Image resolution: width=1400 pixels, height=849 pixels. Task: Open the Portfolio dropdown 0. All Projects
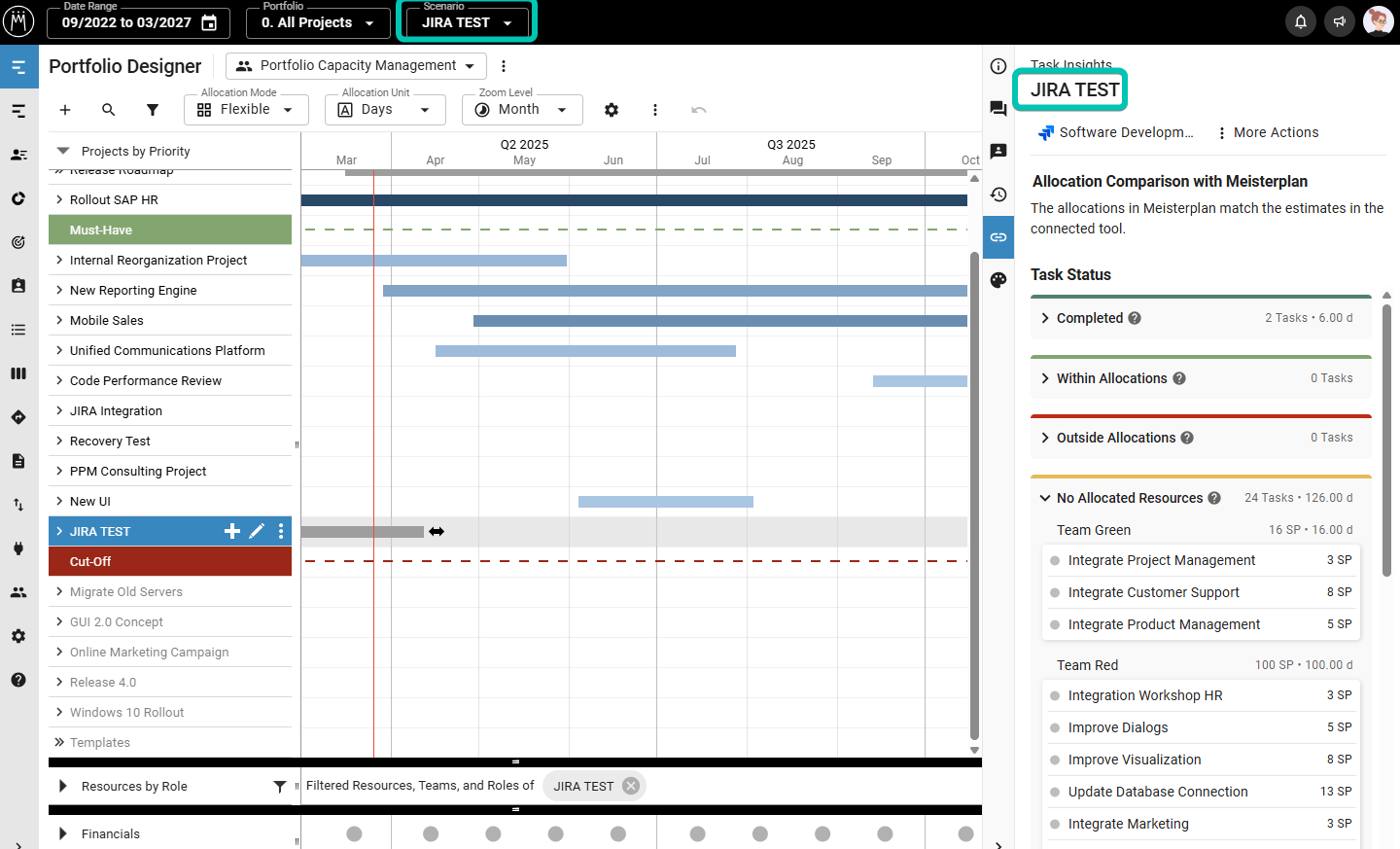[x=318, y=22]
